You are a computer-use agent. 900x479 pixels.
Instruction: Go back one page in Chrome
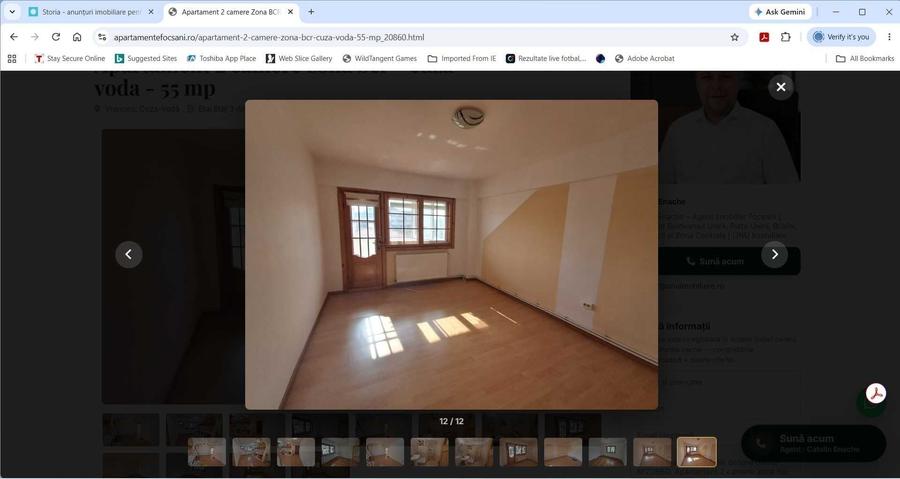click(14, 37)
